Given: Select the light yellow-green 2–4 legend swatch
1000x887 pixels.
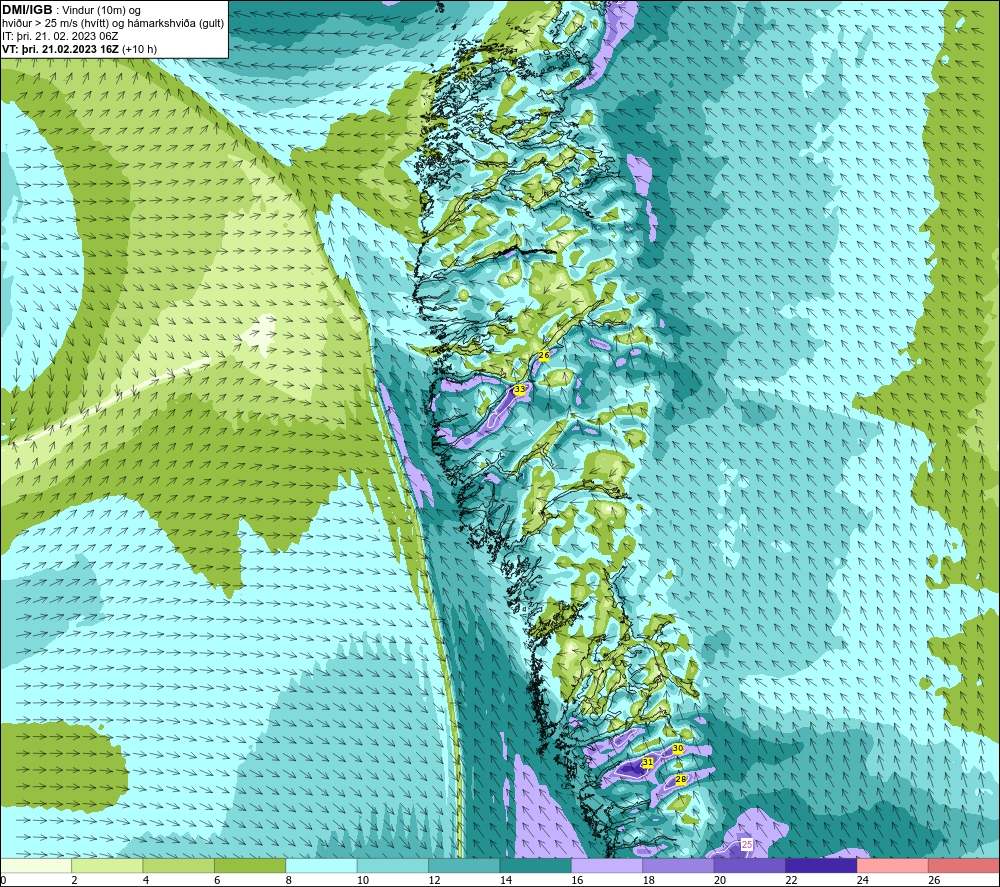Looking at the screenshot, I should pos(107,865).
